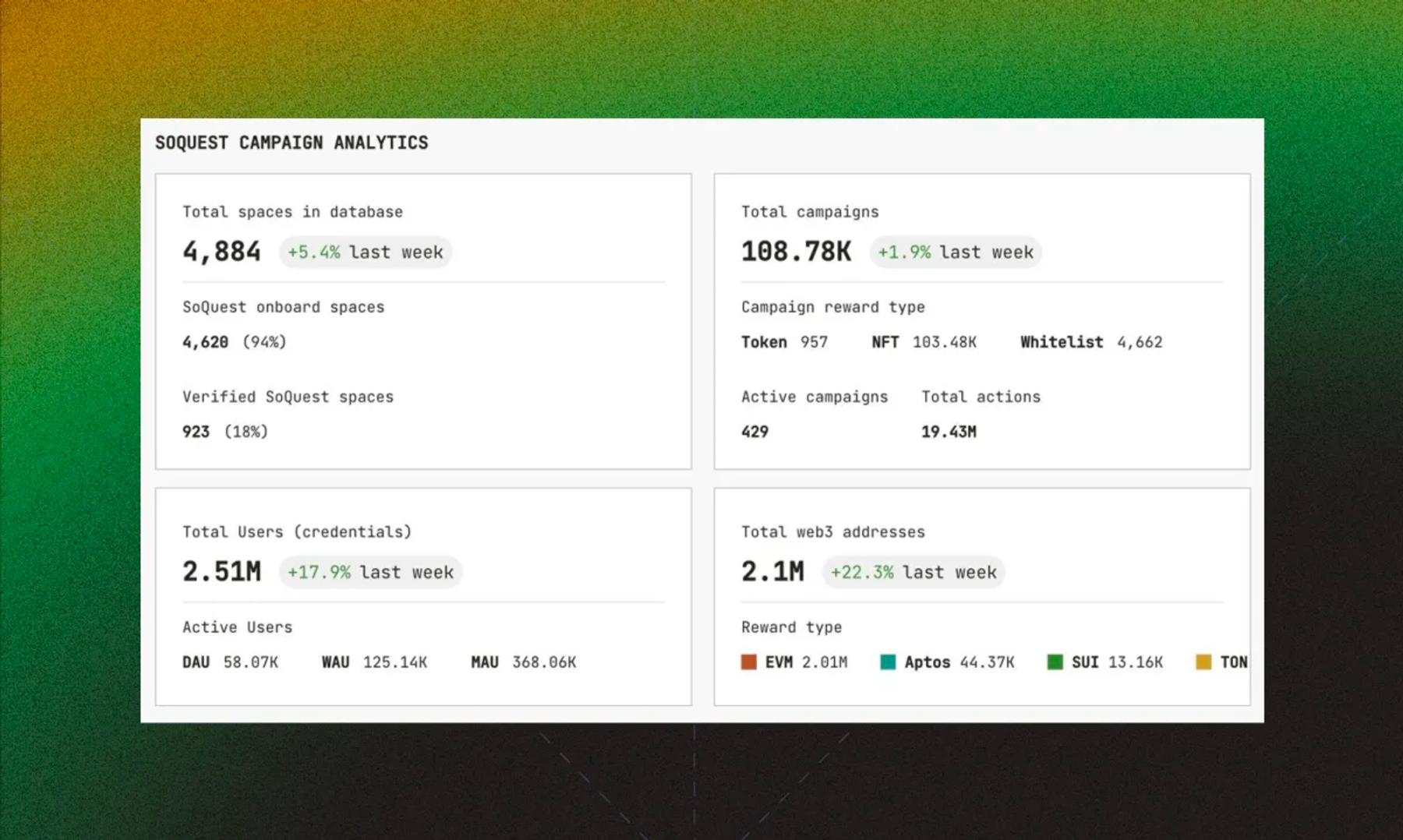
Task: Click the DAU label
Action: coord(196,662)
